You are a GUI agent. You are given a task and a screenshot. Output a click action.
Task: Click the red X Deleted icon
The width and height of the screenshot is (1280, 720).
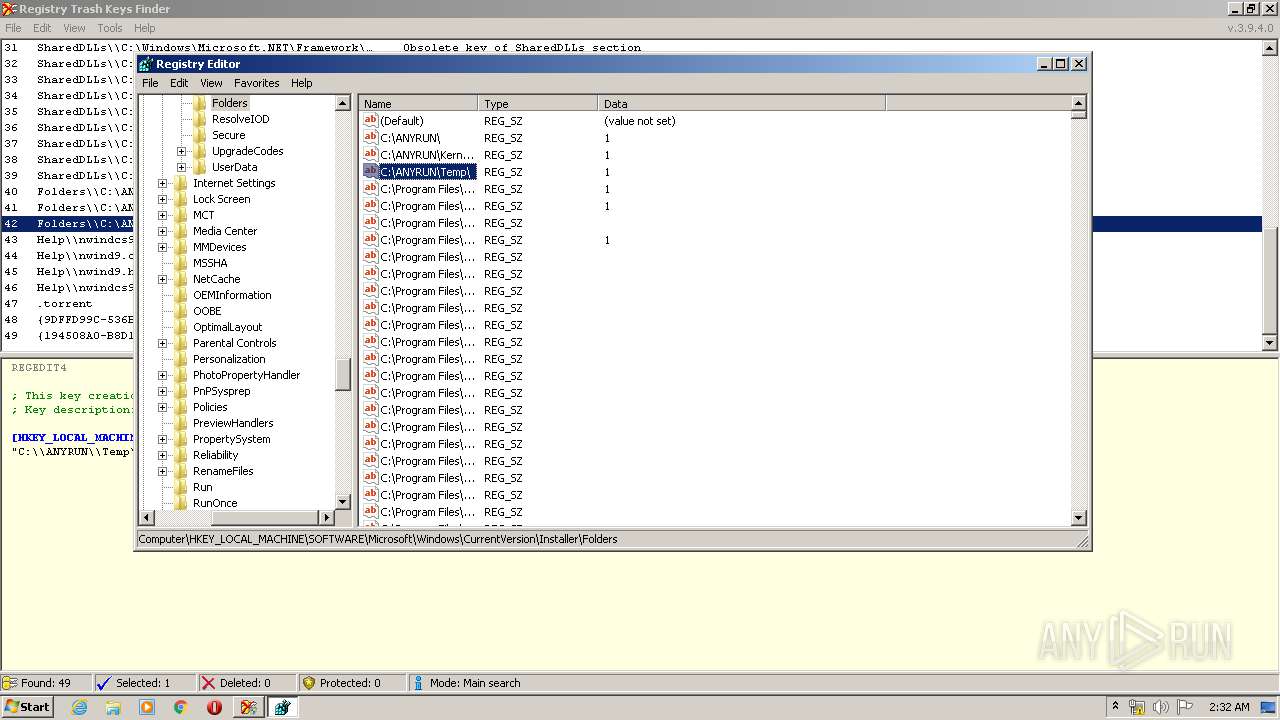(208, 683)
